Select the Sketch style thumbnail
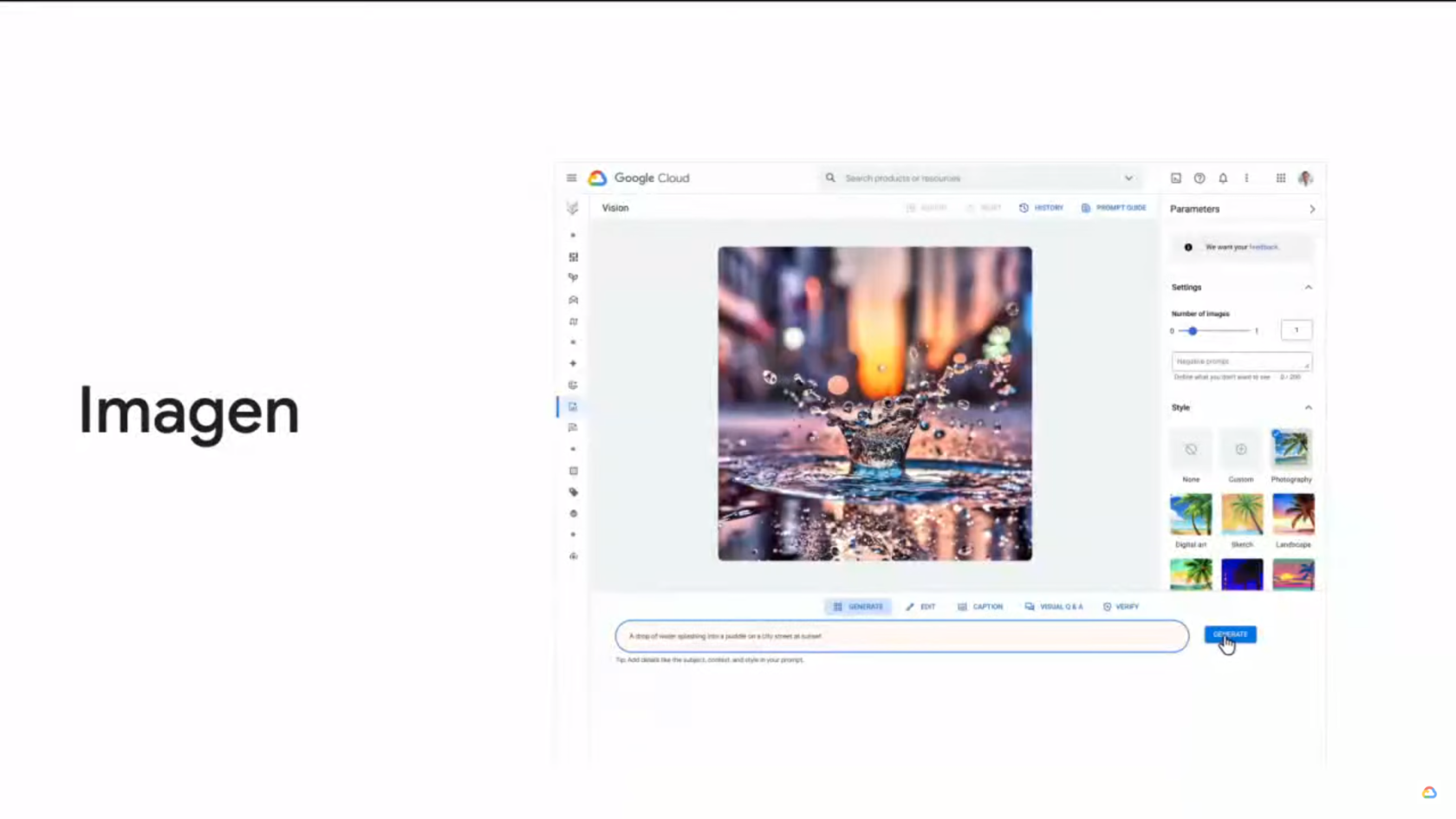Screen dimensions: 1456x819 pos(1242,515)
